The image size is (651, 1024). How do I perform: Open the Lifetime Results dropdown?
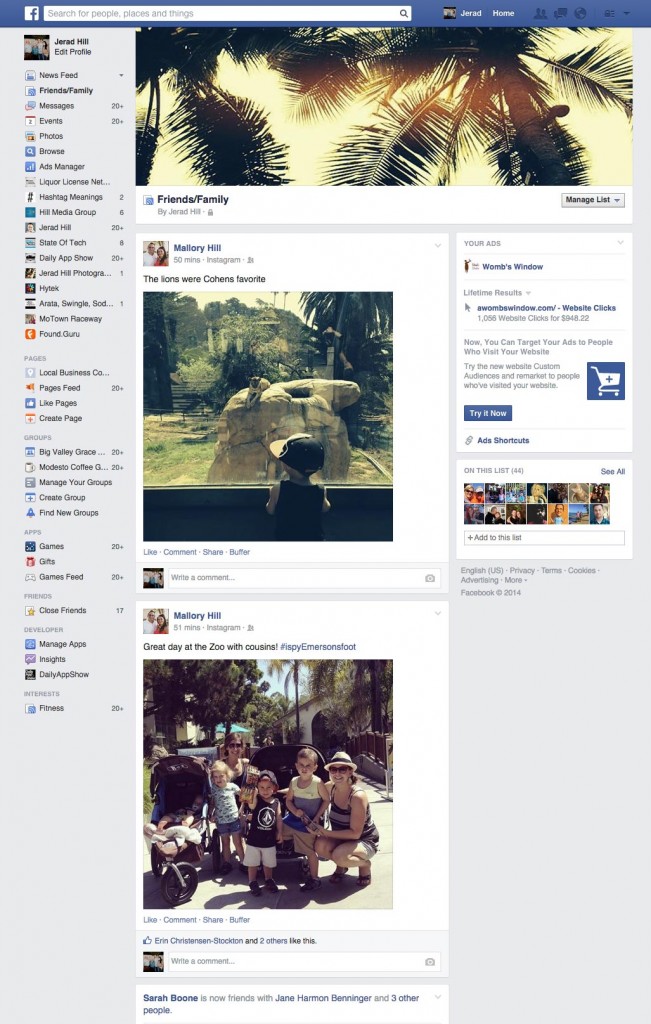[497, 293]
